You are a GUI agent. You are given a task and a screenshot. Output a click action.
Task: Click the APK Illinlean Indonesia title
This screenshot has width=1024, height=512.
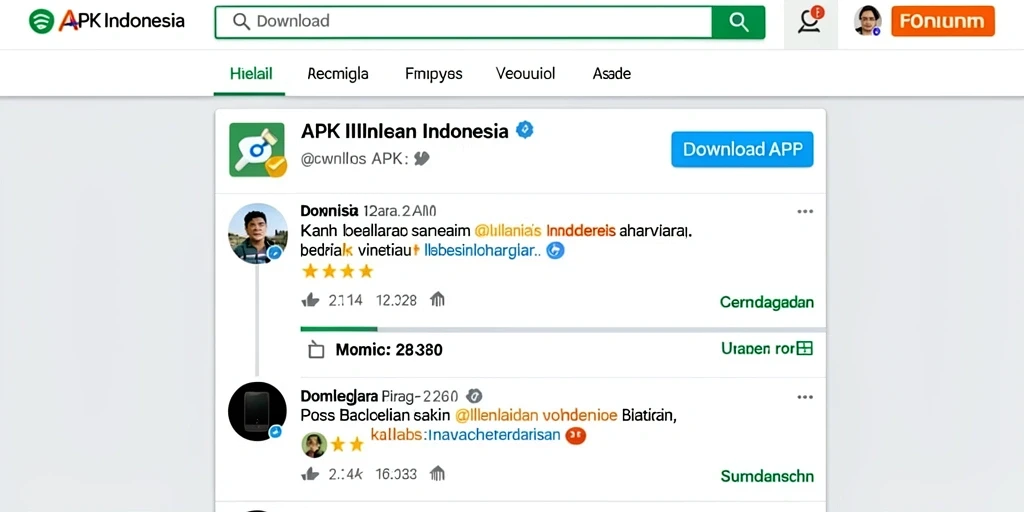coord(404,131)
